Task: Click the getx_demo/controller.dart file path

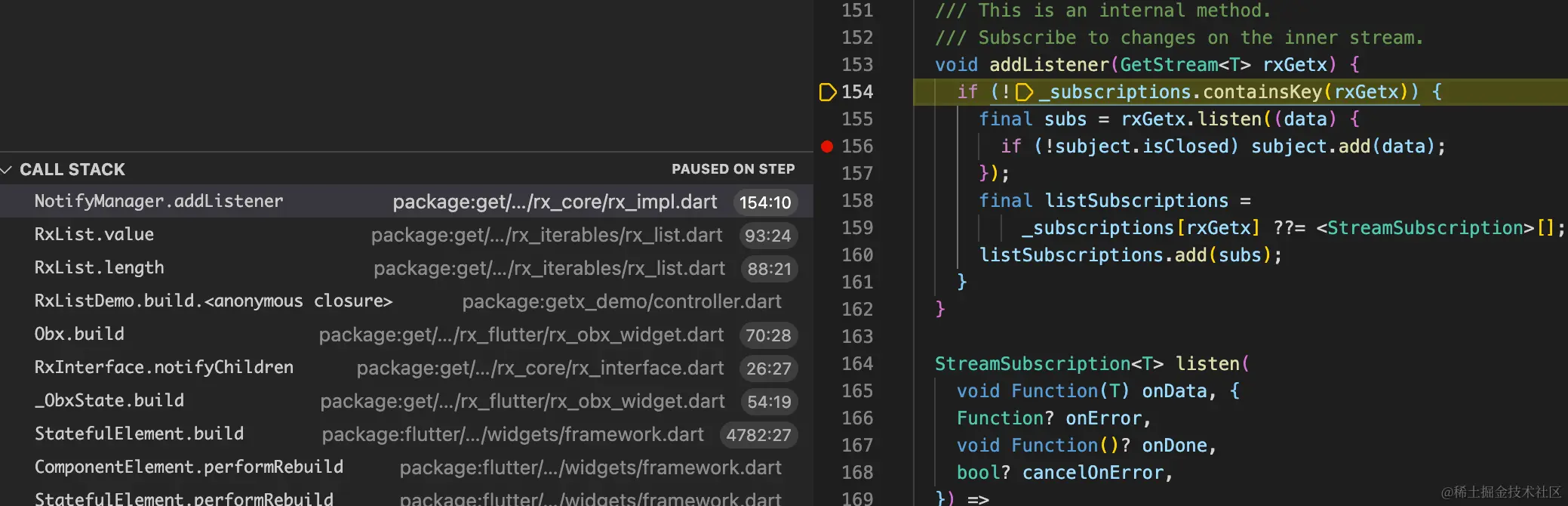Action: (x=622, y=301)
